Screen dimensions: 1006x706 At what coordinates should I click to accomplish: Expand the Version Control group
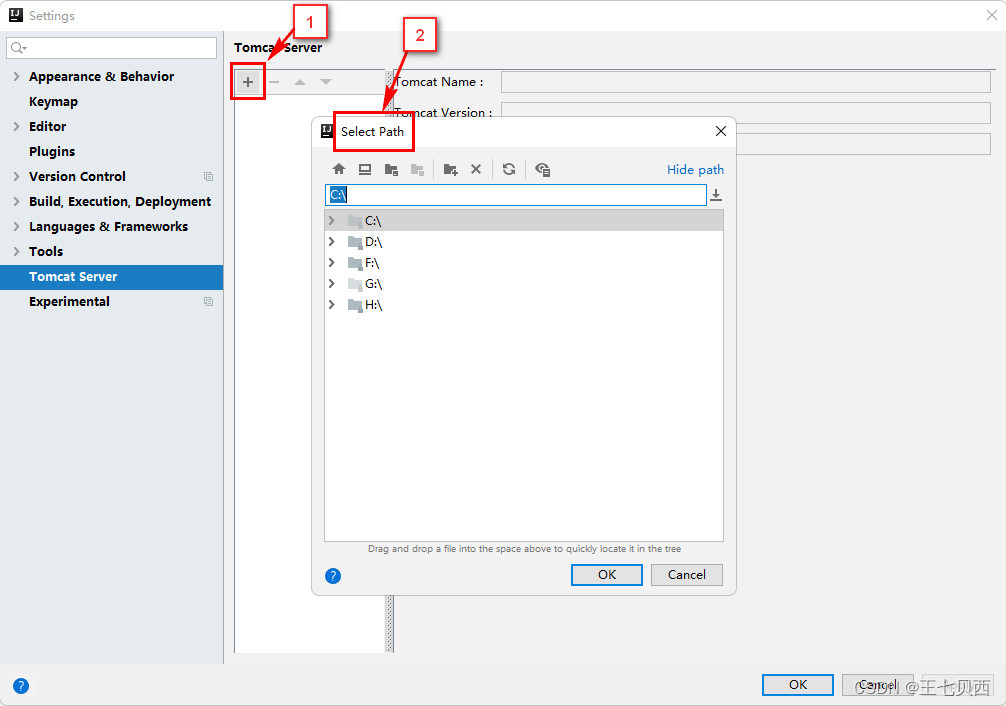click(17, 176)
